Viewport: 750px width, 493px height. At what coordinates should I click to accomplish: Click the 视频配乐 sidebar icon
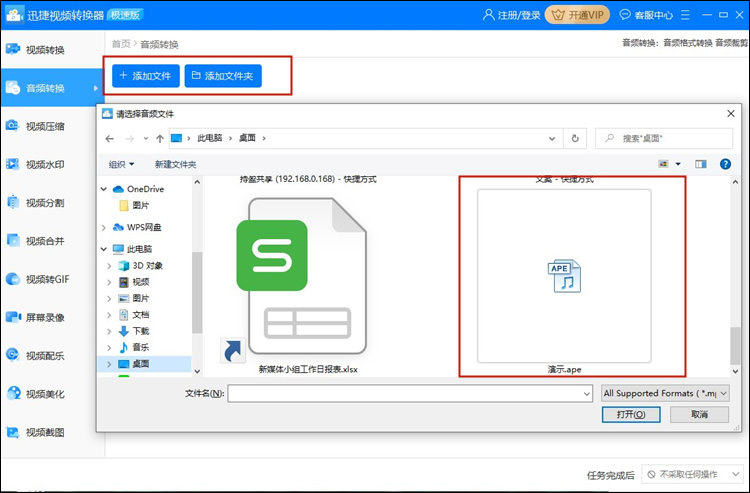coord(13,355)
